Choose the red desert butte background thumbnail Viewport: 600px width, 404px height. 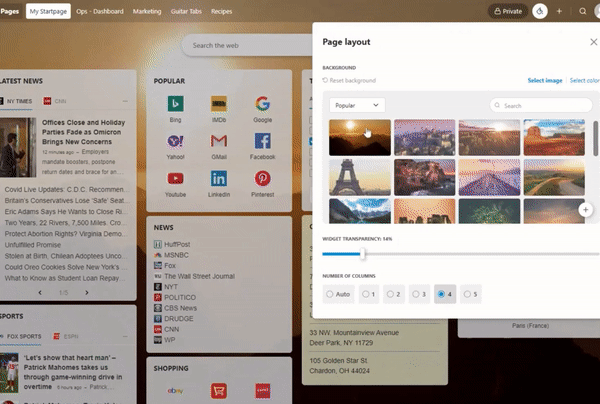pos(554,137)
